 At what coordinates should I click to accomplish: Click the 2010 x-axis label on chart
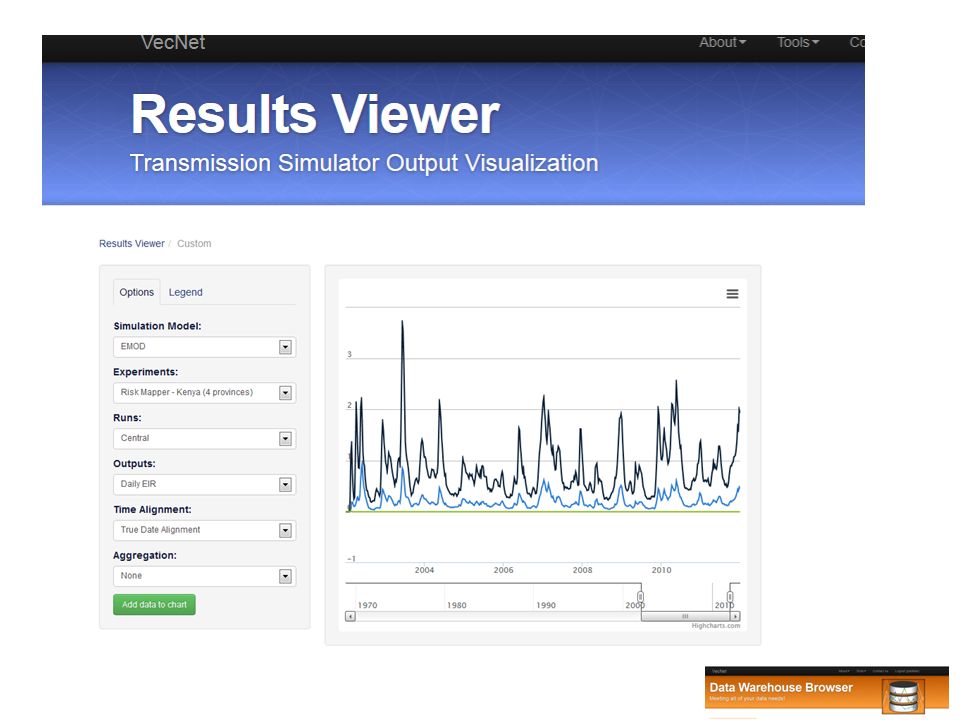click(x=661, y=570)
